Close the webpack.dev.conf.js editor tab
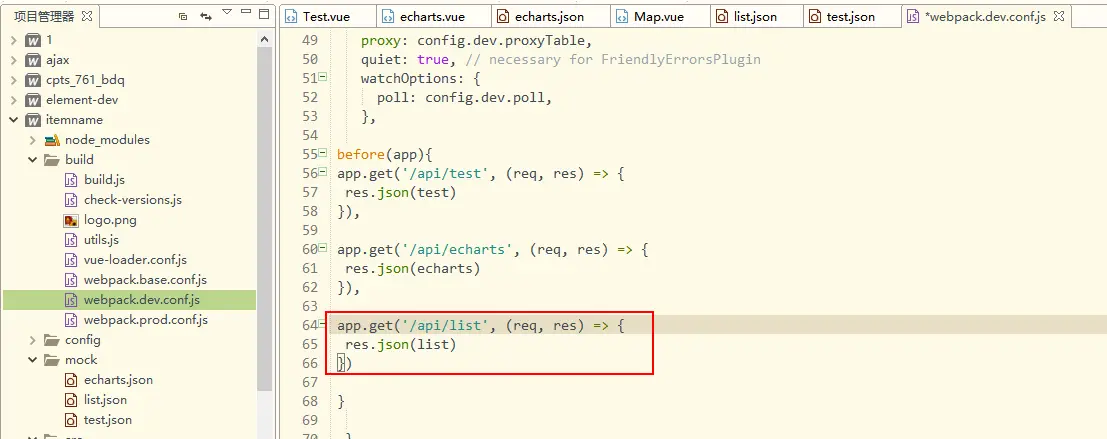Viewport: 1107px width, 439px height. coord(1060,16)
